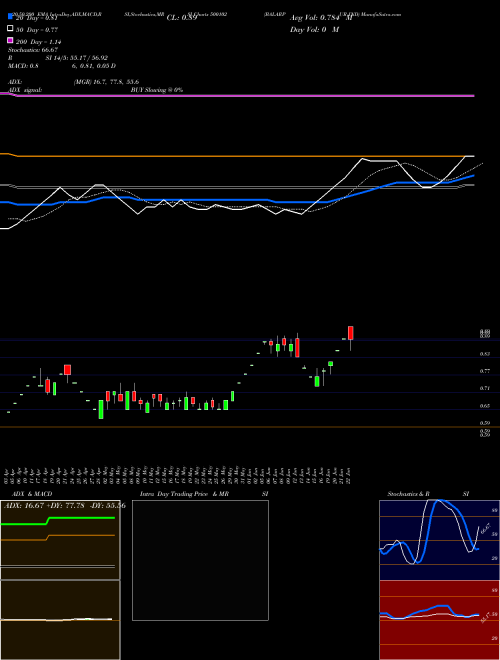
Task: Click the 'CL: 0.89' closing price label
Action: click(x=182, y=18)
